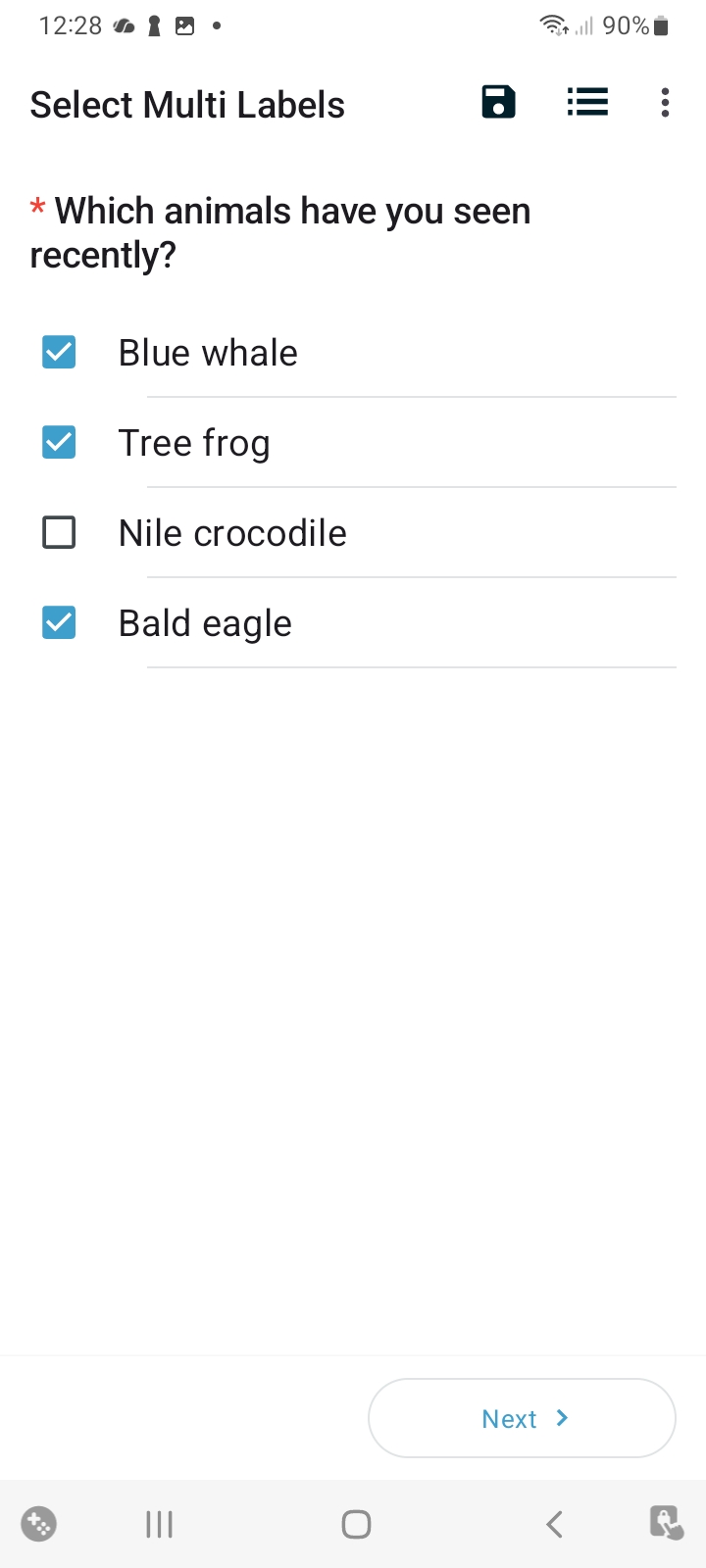The height and width of the screenshot is (1568, 706).
Task: Uncheck the Tree frog checkbox
Action: (59, 442)
